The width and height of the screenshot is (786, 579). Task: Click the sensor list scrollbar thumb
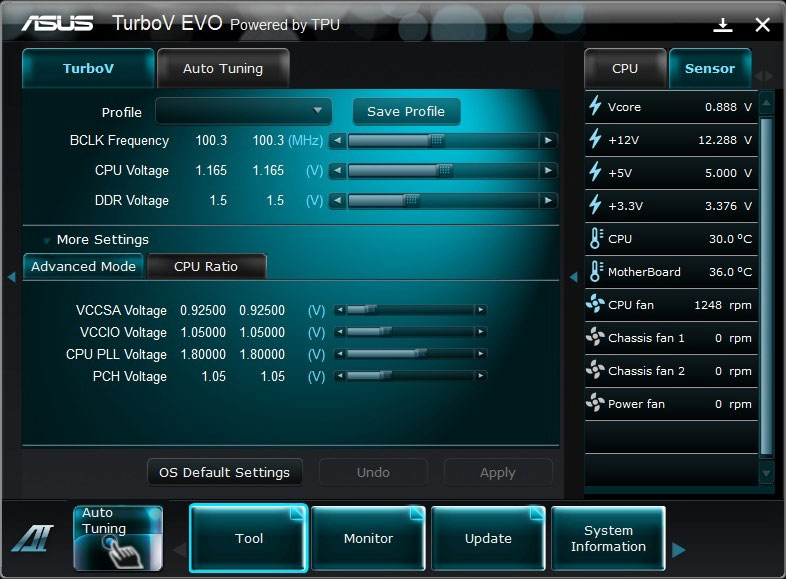tap(766, 286)
